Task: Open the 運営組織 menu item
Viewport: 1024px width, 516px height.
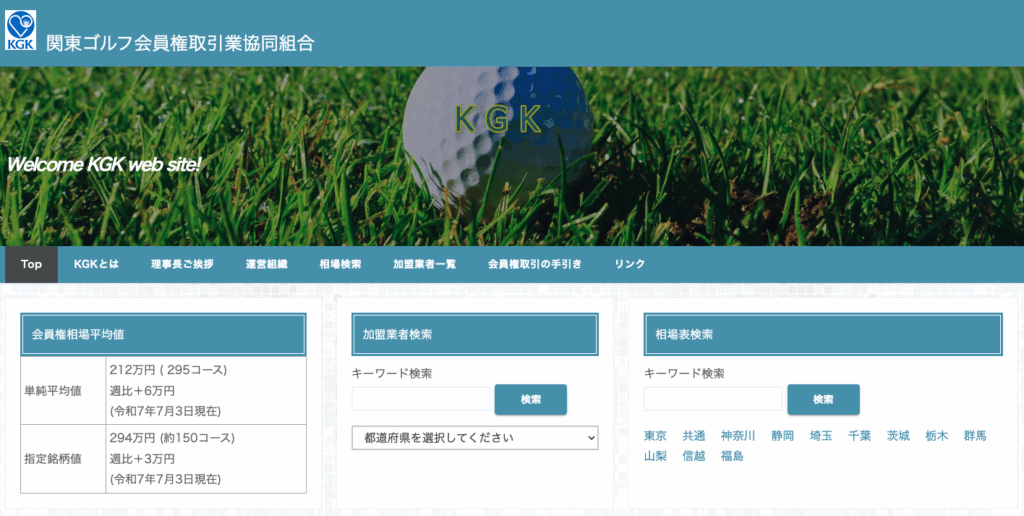Action: [266, 264]
